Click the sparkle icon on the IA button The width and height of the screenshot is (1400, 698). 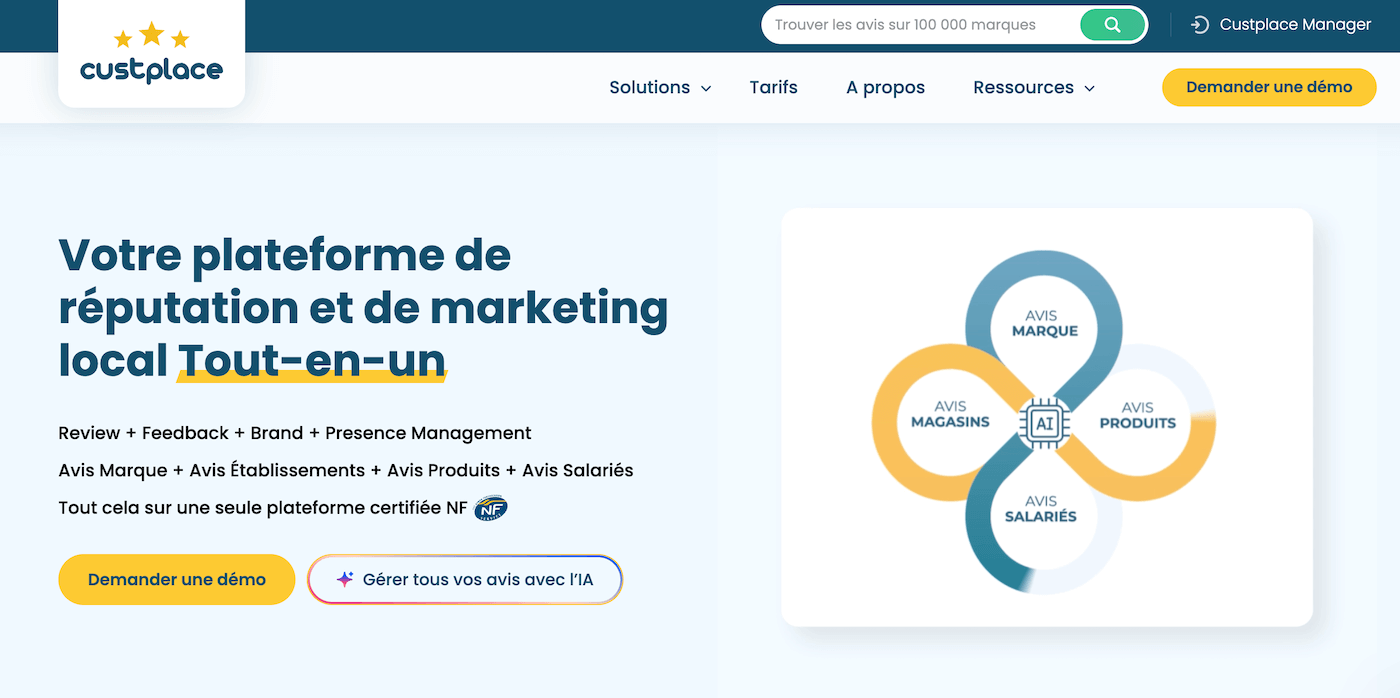click(x=345, y=579)
